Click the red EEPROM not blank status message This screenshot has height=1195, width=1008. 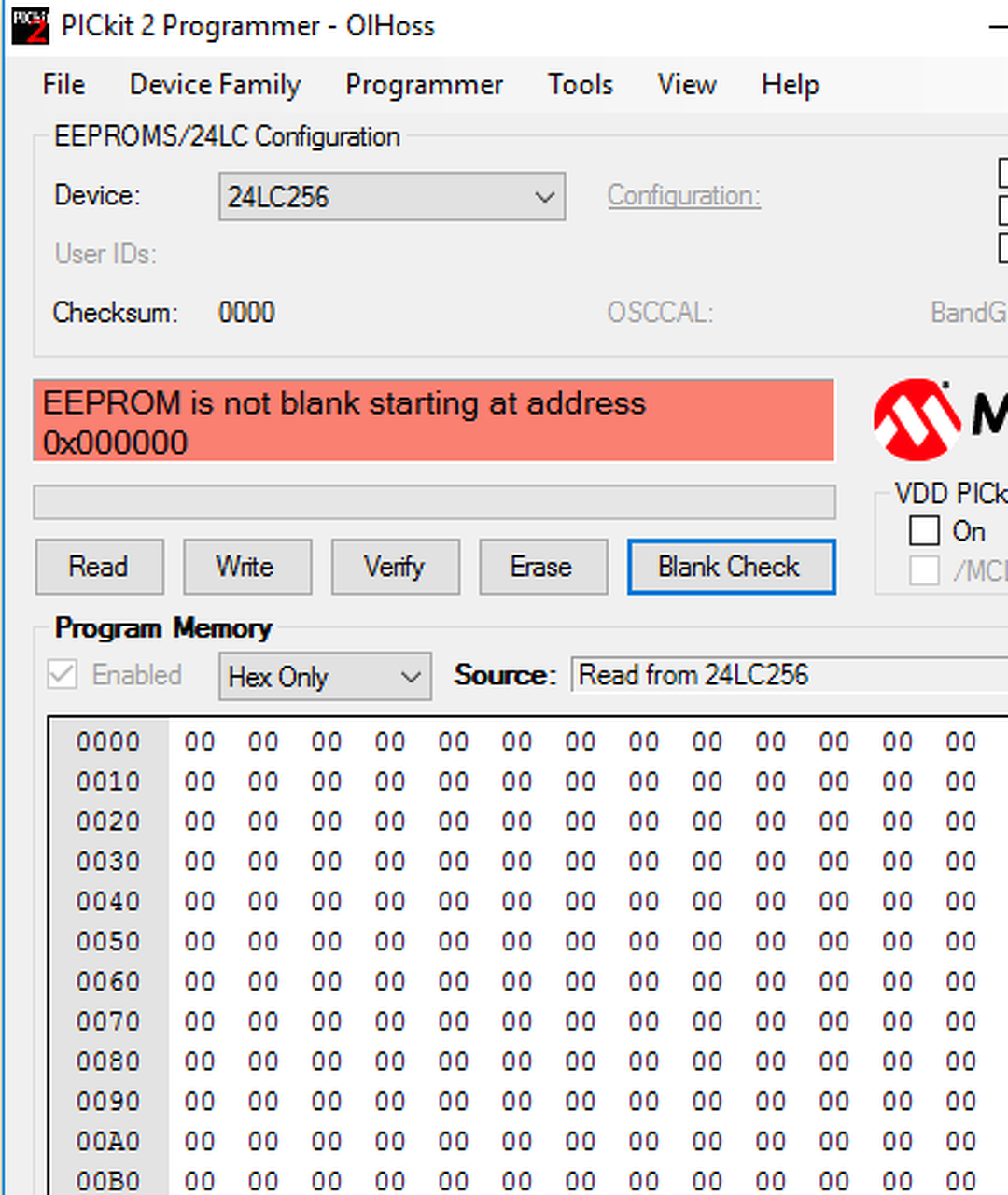click(x=433, y=421)
